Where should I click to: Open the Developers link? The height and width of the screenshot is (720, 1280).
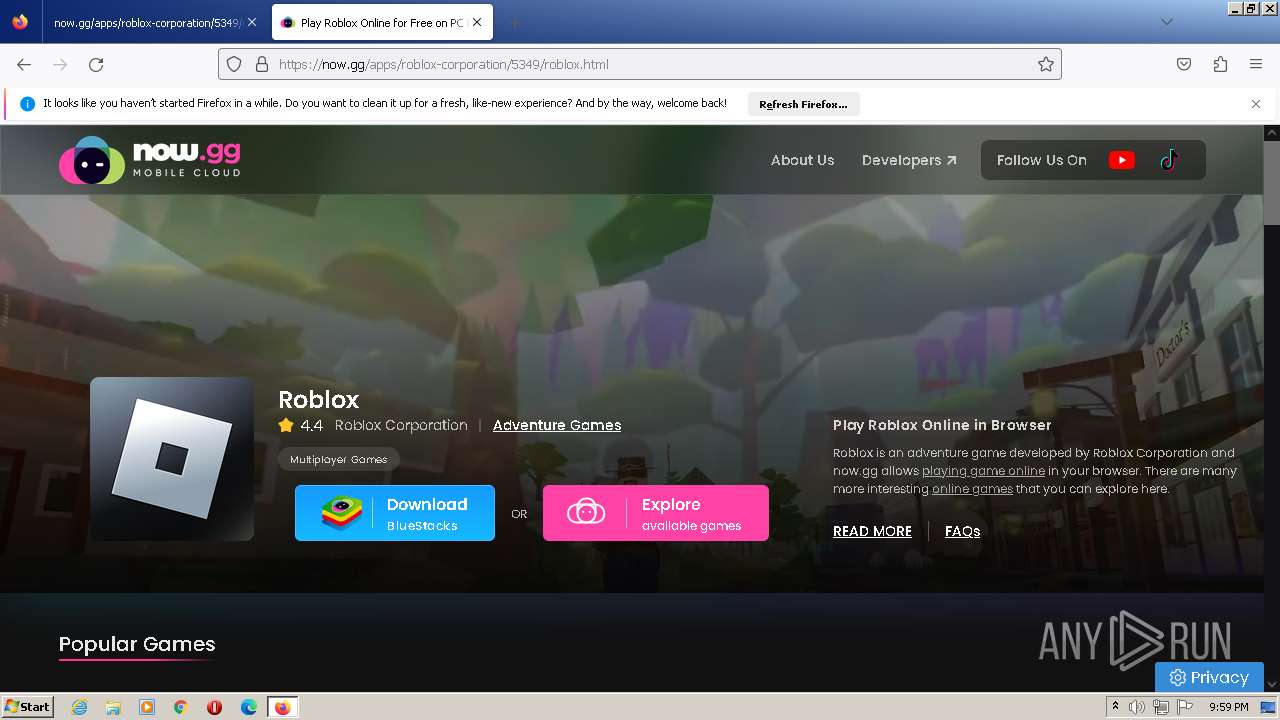[909, 160]
